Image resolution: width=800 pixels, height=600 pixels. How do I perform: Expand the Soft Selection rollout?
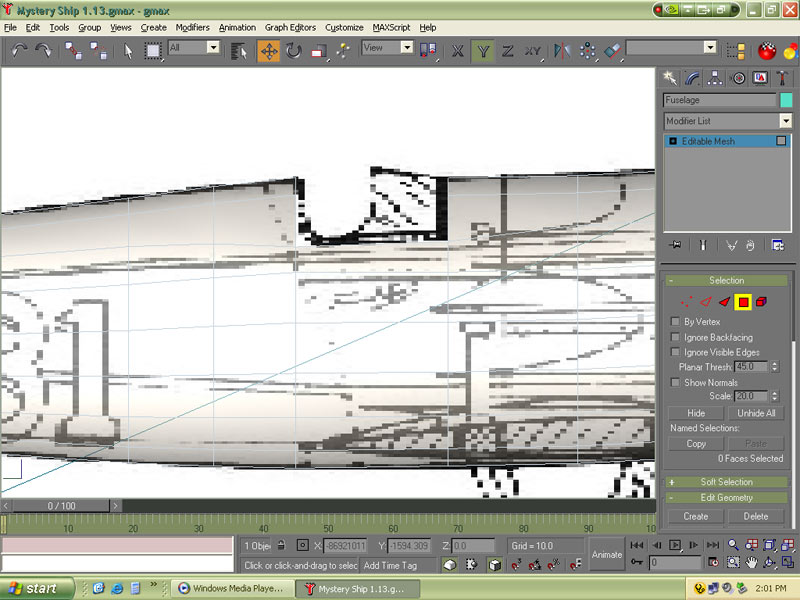click(x=727, y=482)
